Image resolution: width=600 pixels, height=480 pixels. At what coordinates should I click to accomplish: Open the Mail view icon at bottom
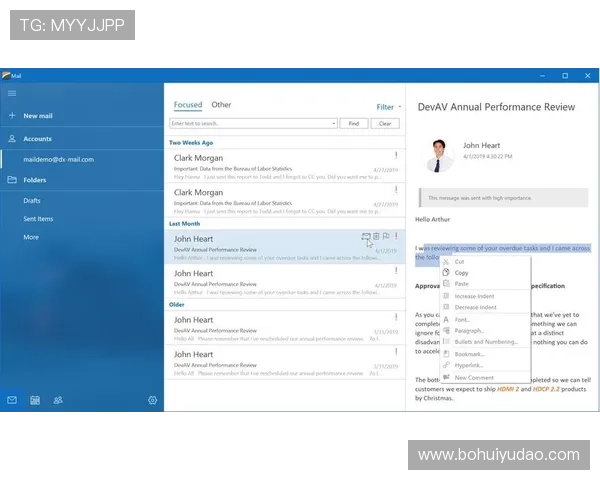[12, 400]
